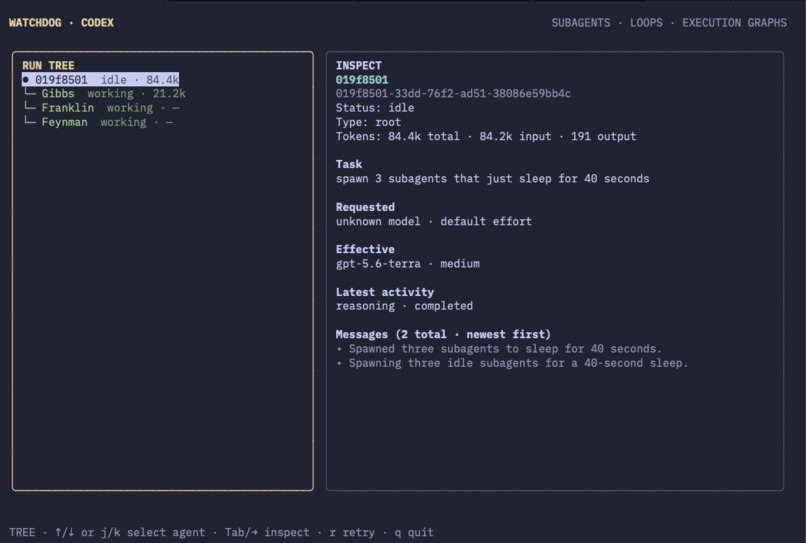The width and height of the screenshot is (806, 543).
Task: Click the Requested section heading
Action: coord(365,207)
